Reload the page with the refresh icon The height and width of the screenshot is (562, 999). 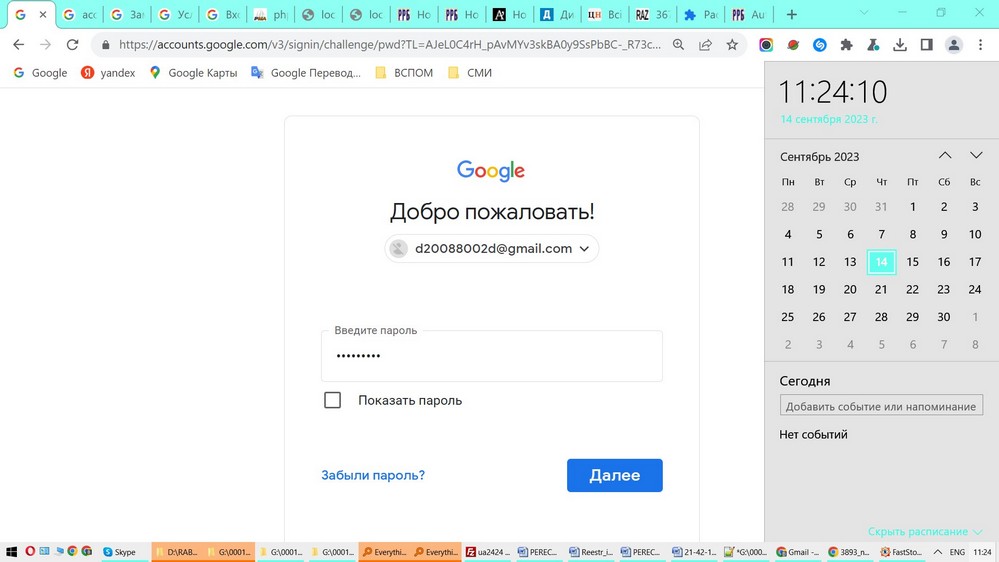click(73, 45)
